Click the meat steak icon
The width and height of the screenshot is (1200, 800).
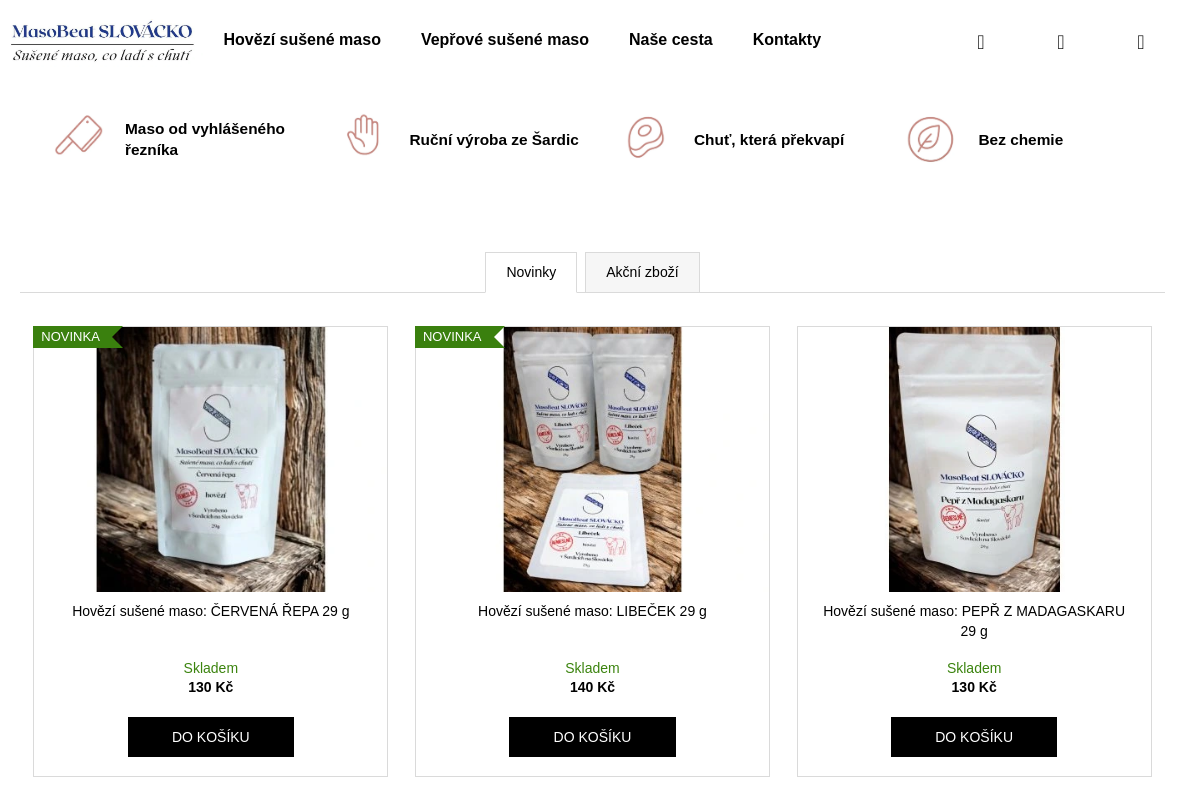click(x=646, y=137)
